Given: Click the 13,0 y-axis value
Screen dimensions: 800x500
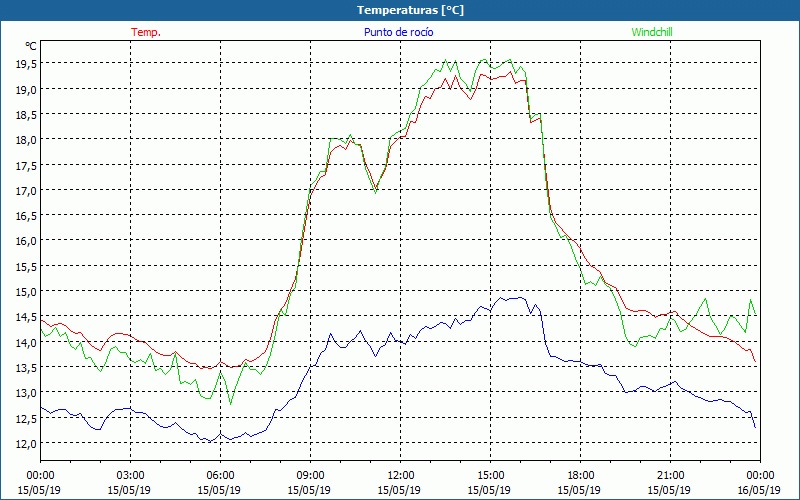Looking at the screenshot, I should [x=27, y=393].
